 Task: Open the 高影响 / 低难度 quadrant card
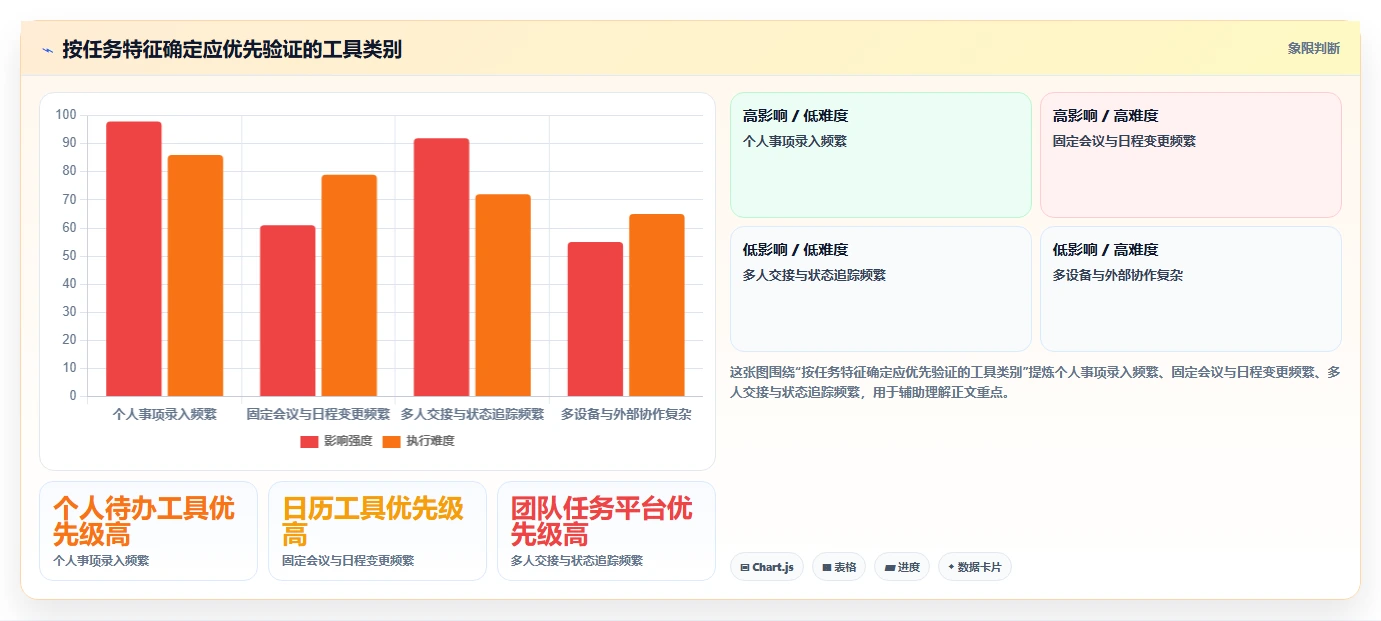881,155
